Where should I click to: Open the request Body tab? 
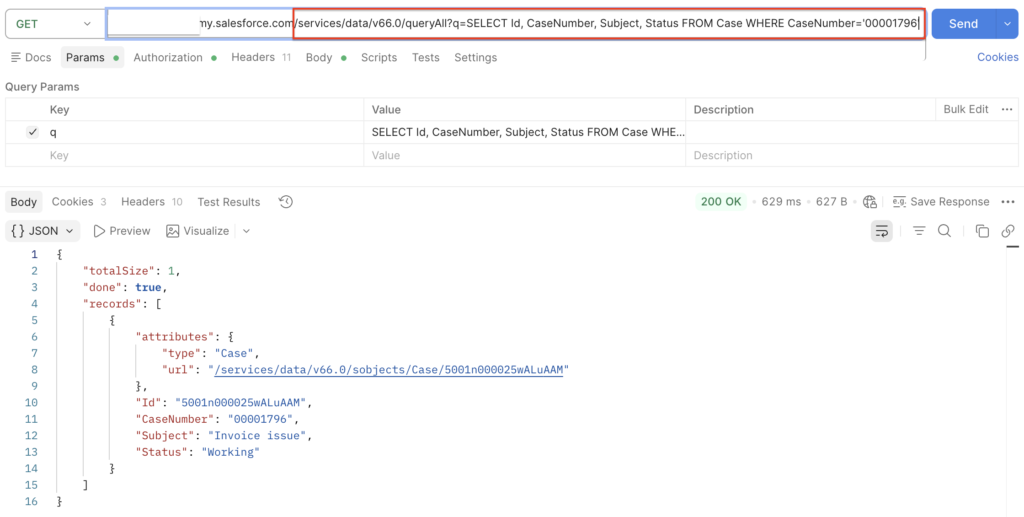(x=325, y=57)
